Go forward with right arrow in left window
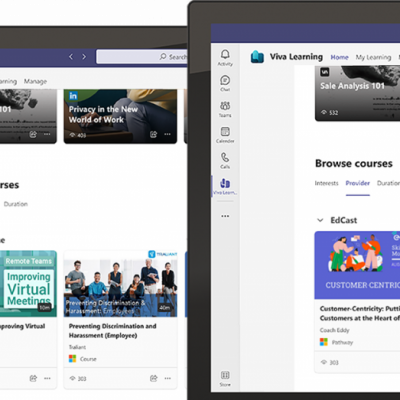Screen dimensions: 400x400 coord(84,57)
